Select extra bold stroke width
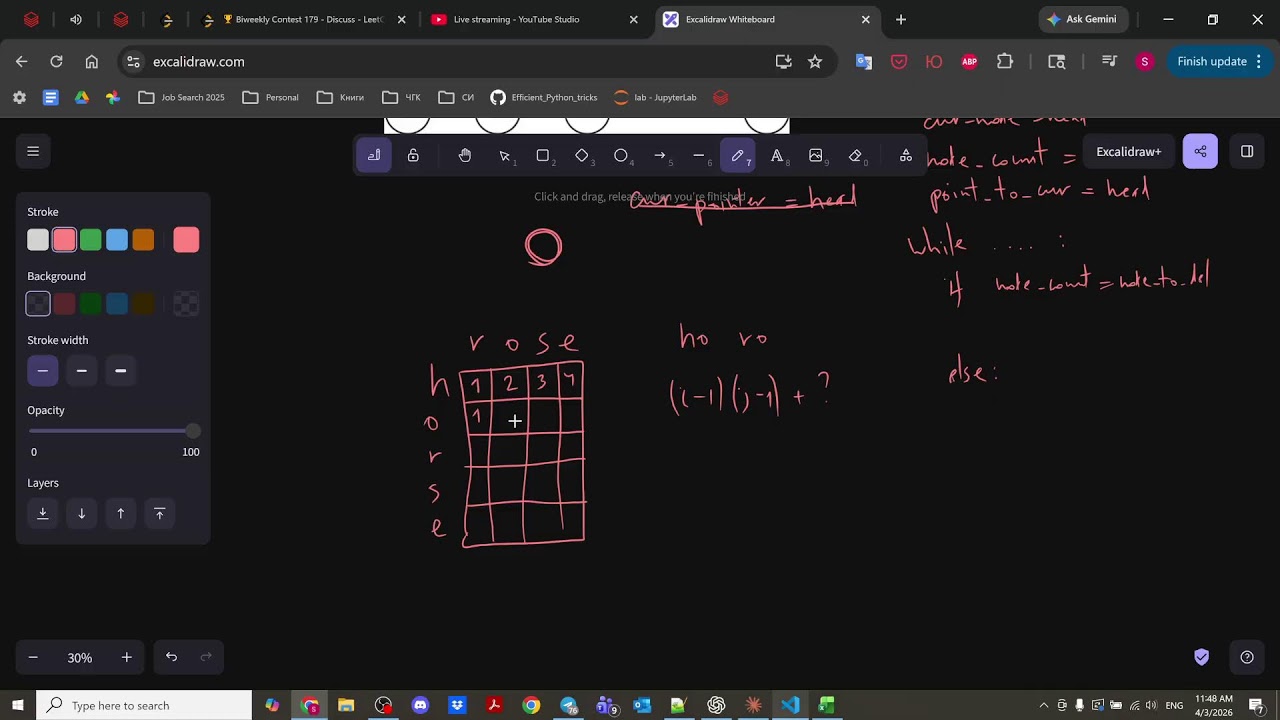 pyautogui.click(x=121, y=371)
